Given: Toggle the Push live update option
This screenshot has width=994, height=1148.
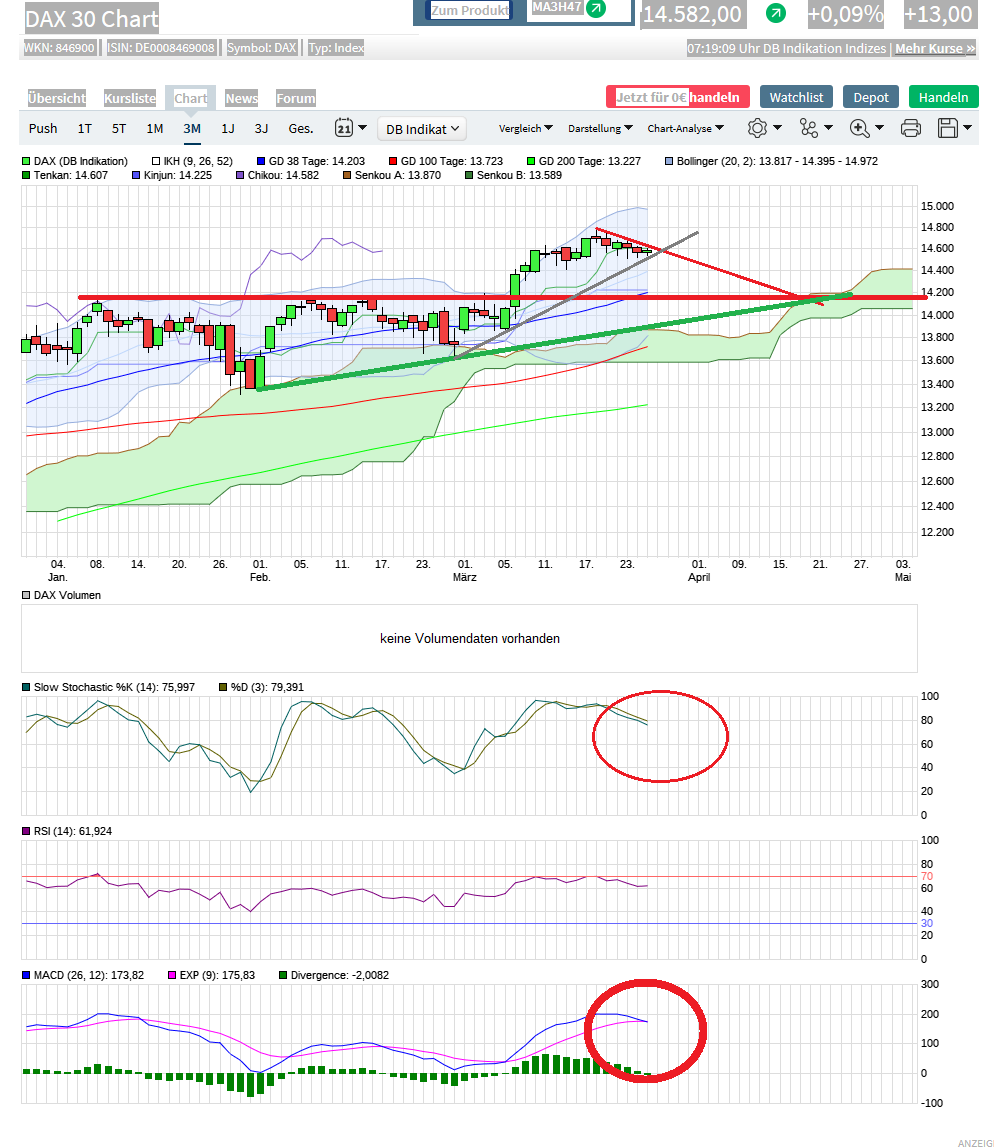Looking at the screenshot, I should coord(43,128).
